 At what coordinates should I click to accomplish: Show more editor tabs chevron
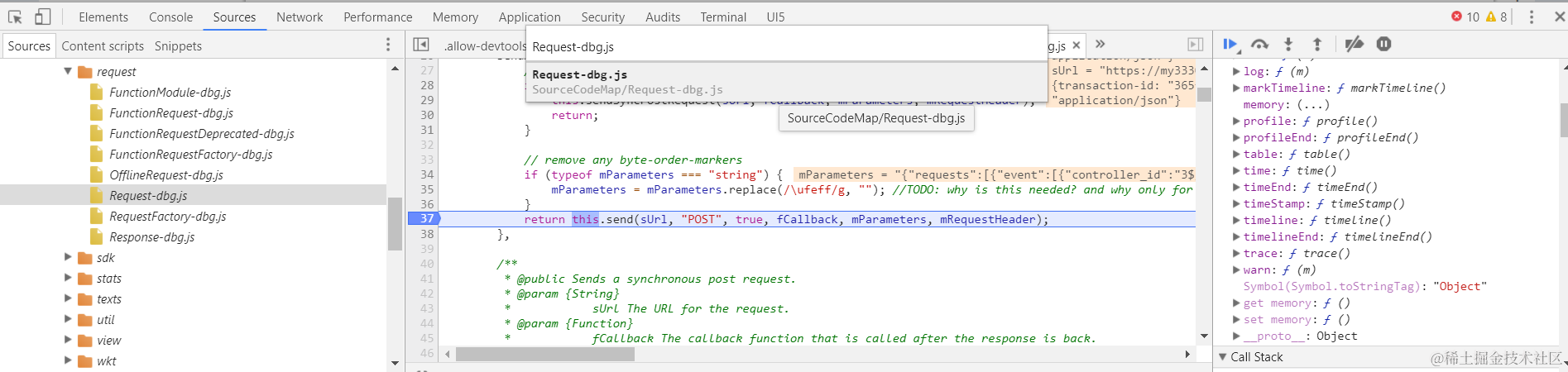[x=1100, y=45]
